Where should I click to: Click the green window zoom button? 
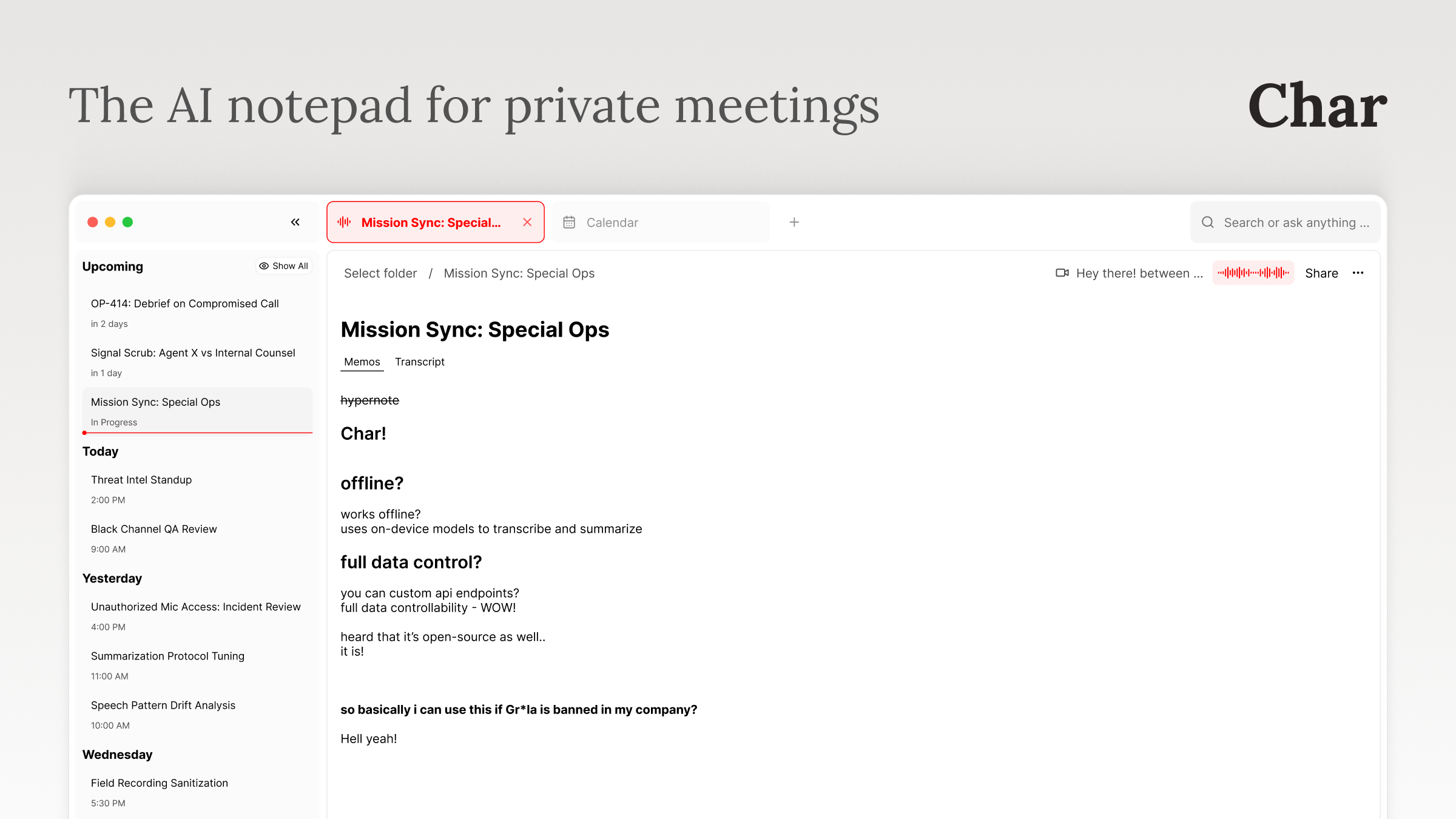pyautogui.click(x=127, y=222)
